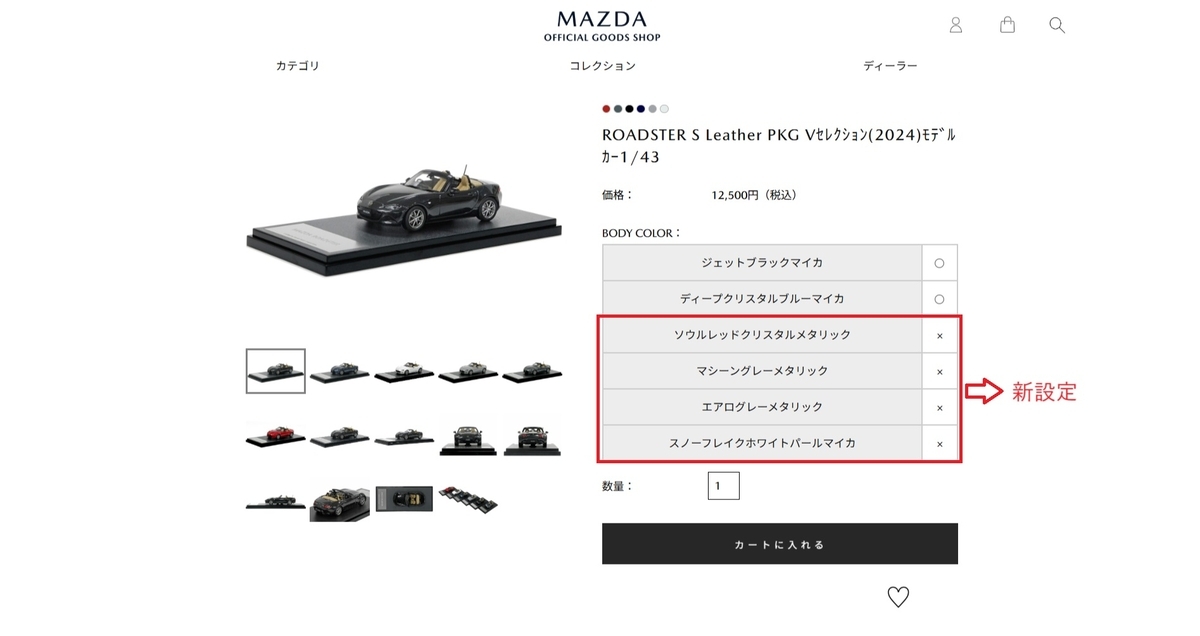Click the sold-out mark for ソウルレッドクリスタルメタリック
This screenshot has width=1200, height=636.
940,336
